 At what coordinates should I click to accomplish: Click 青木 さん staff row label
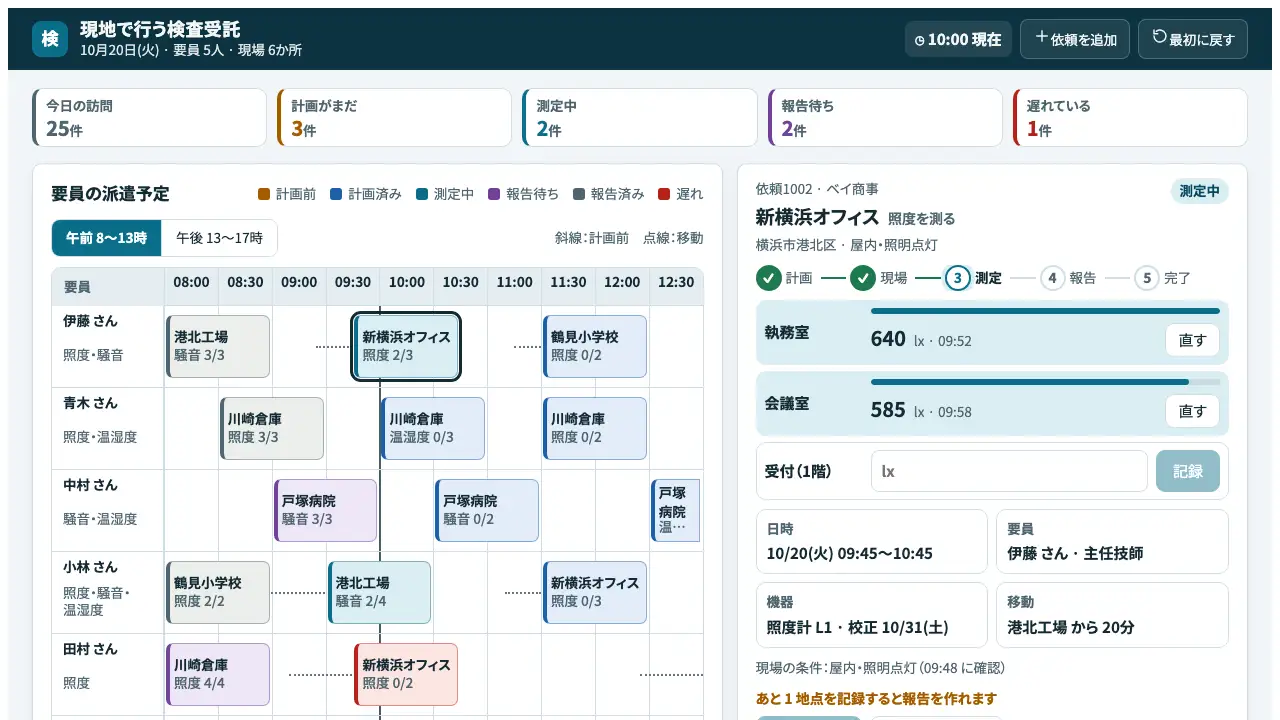[x=90, y=403]
